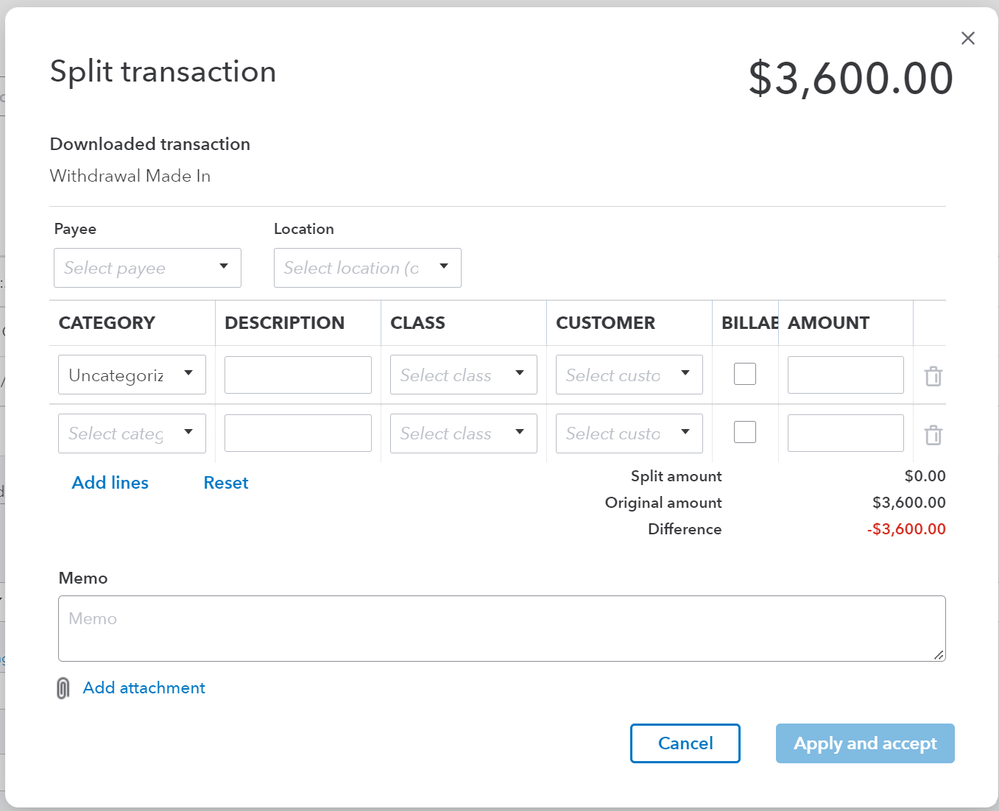The width and height of the screenshot is (999, 811).
Task: Click Add lines link
Action: (x=110, y=483)
